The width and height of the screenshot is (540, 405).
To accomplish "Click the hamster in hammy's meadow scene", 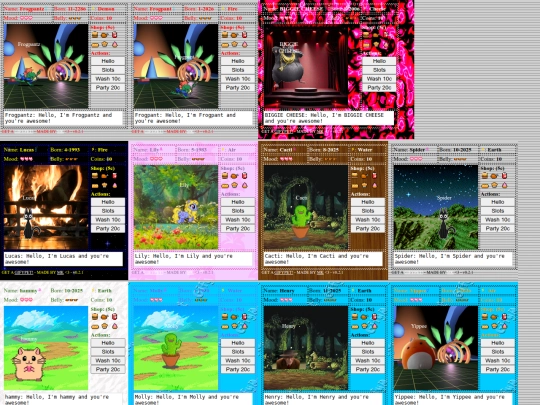I will [29, 364].
